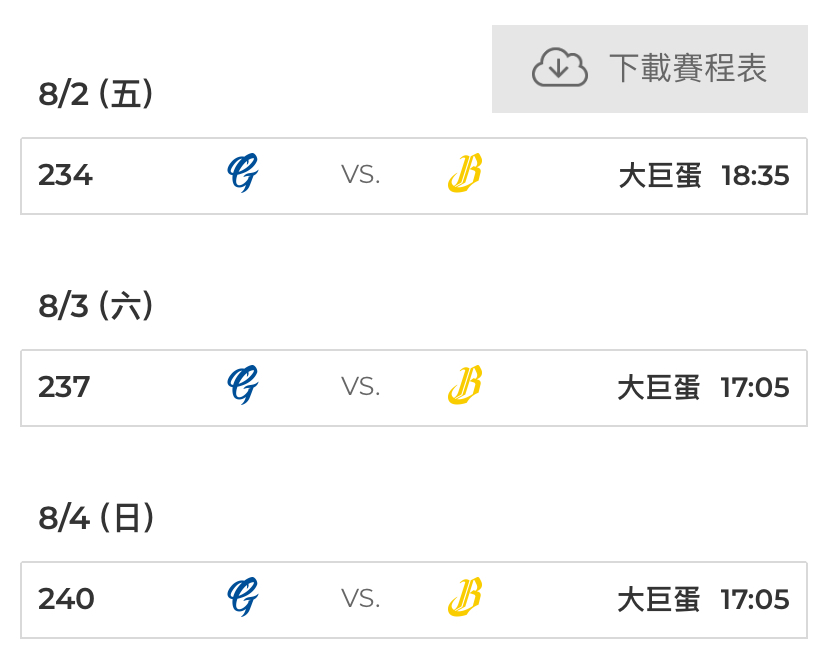828x668 pixels.
Task: Click 大巨蛋 17:05 in game 237 row
Action: pyautogui.click(x=703, y=387)
